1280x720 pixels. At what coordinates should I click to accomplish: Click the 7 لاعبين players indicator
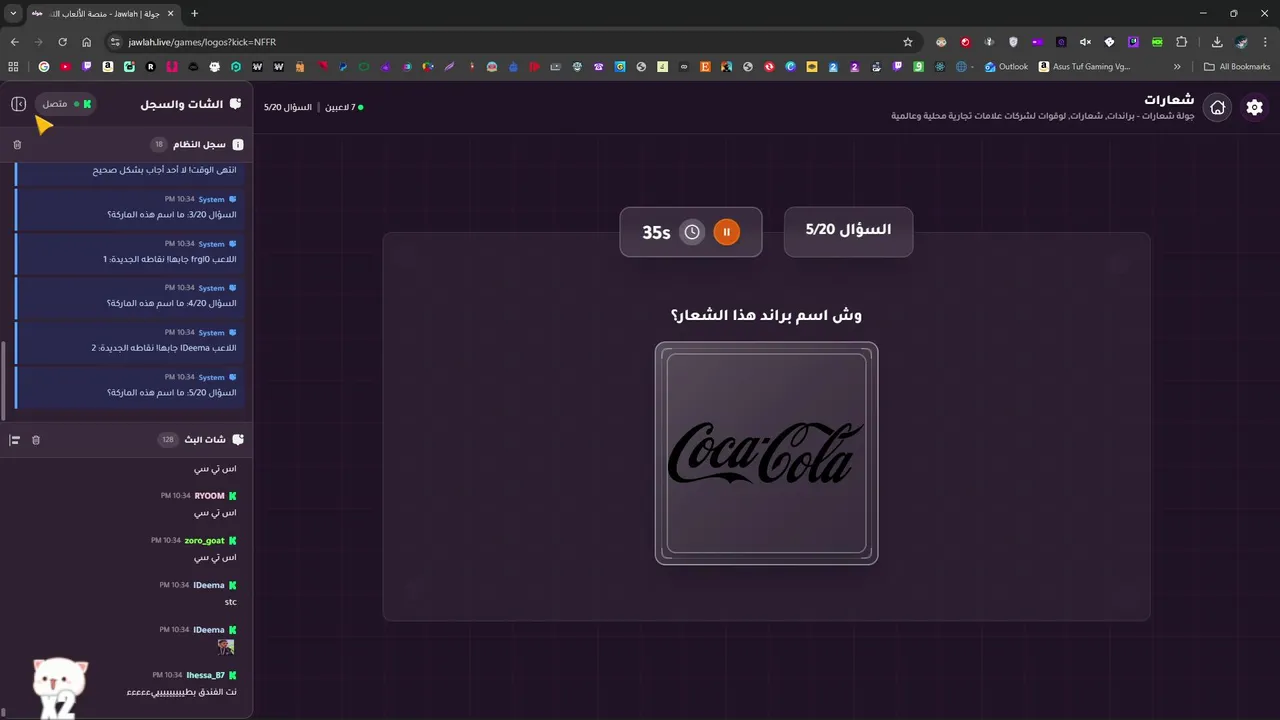tap(344, 107)
